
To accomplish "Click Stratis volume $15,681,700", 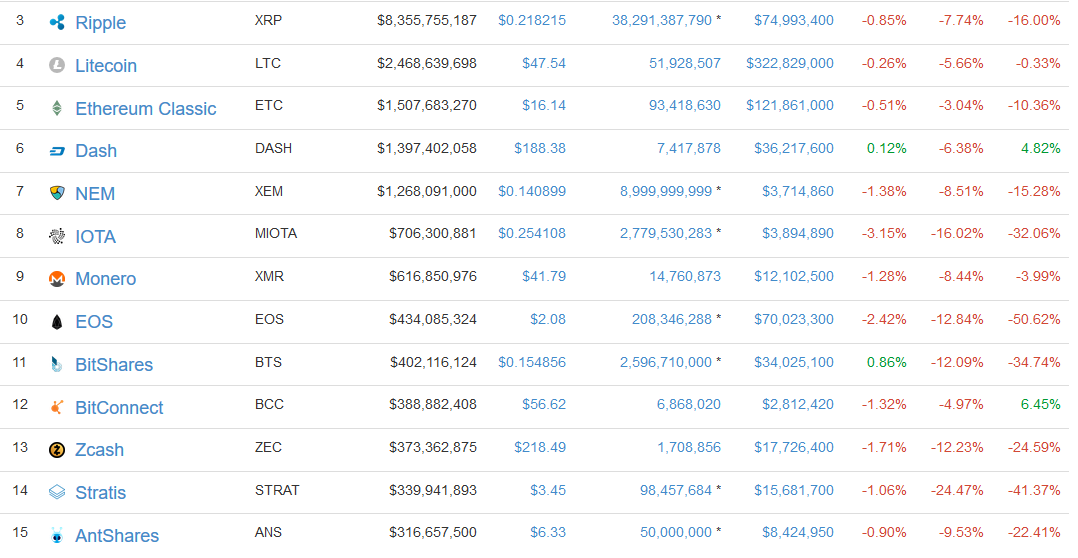I will click(794, 490).
